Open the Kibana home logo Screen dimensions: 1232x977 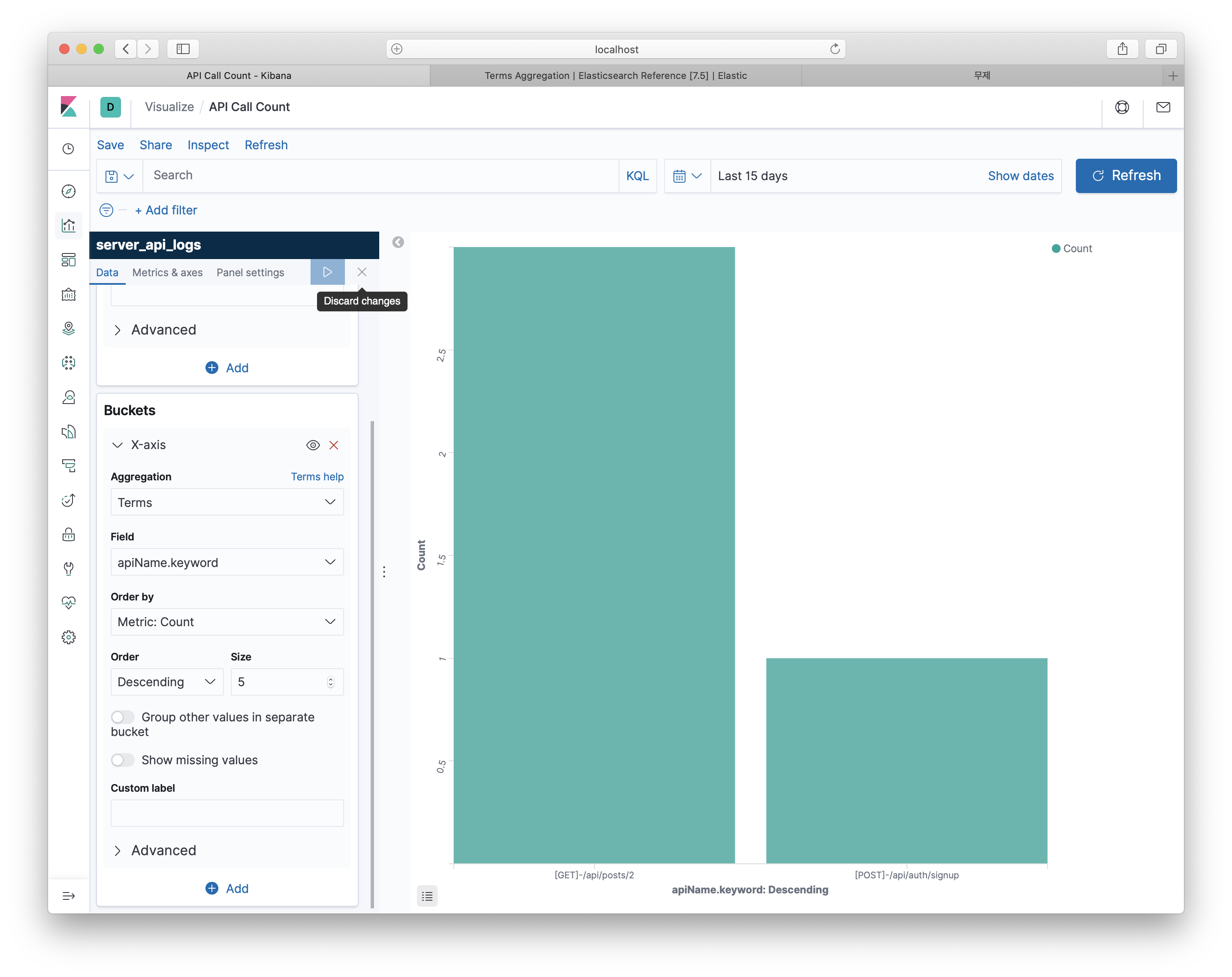pyautogui.click(x=69, y=107)
